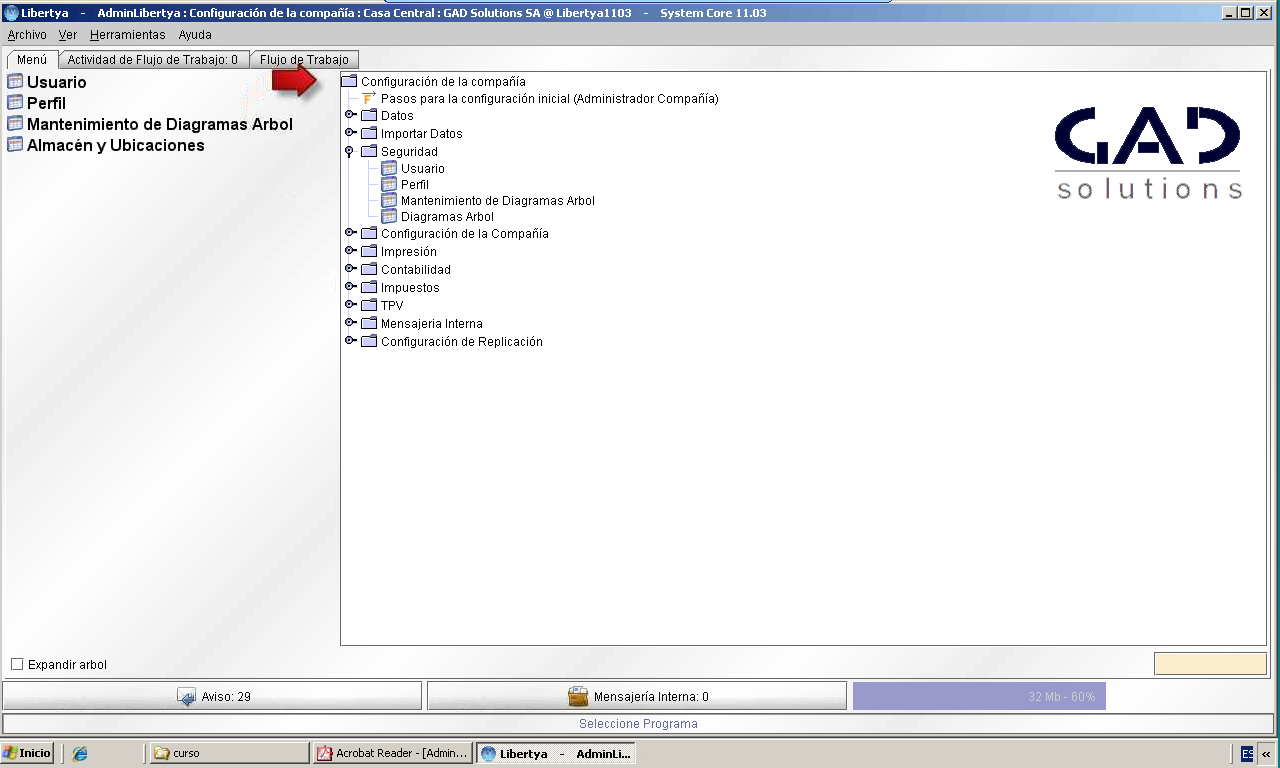Open the Mantenimiento de Diagramas Arbol shortcut icon
Viewport: 1280px width, 768px height.
coord(15,124)
